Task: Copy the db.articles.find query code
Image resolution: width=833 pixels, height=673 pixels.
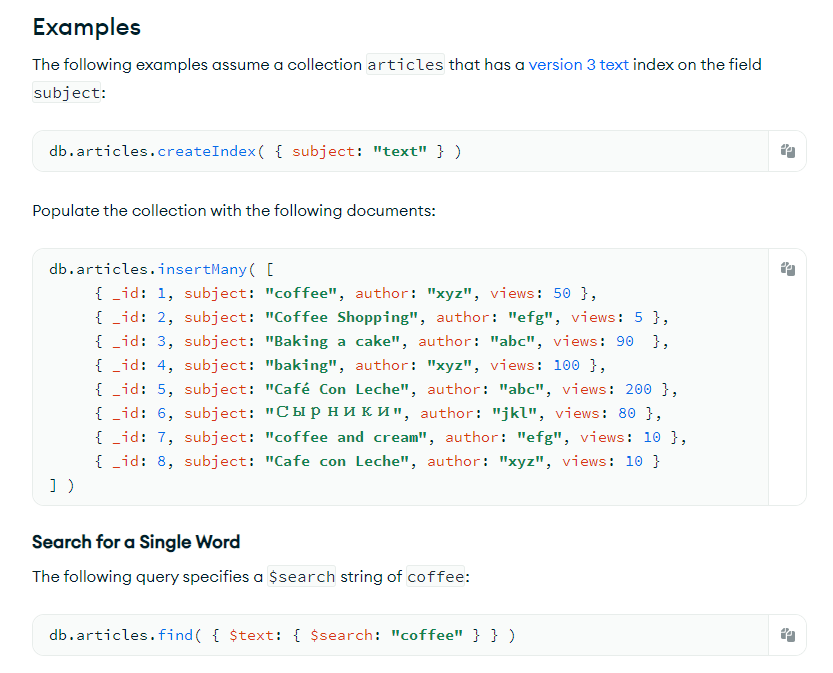Action: point(787,635)
